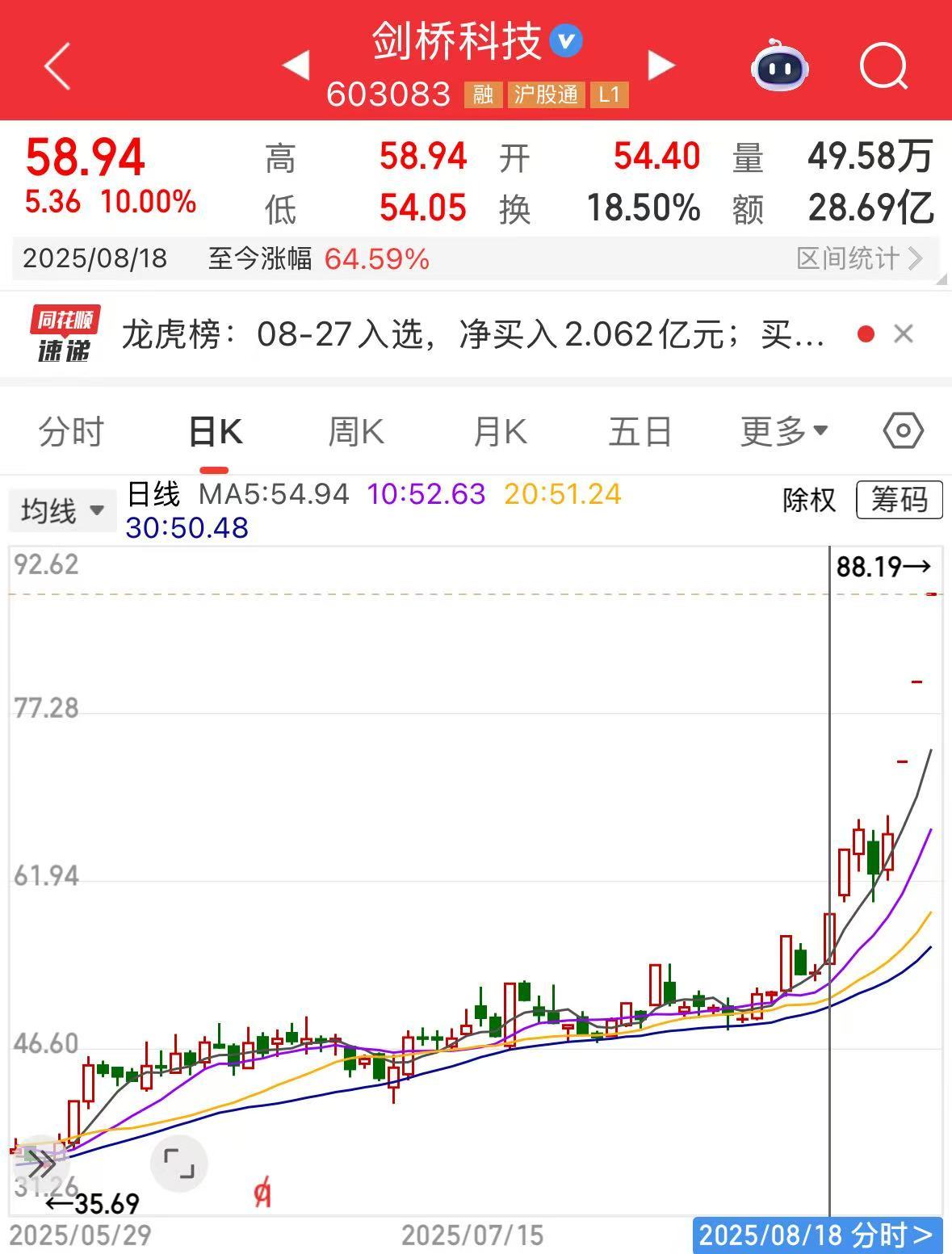Open the robot AI assistant
The image size is (952, 1254).
click(779, 65)
